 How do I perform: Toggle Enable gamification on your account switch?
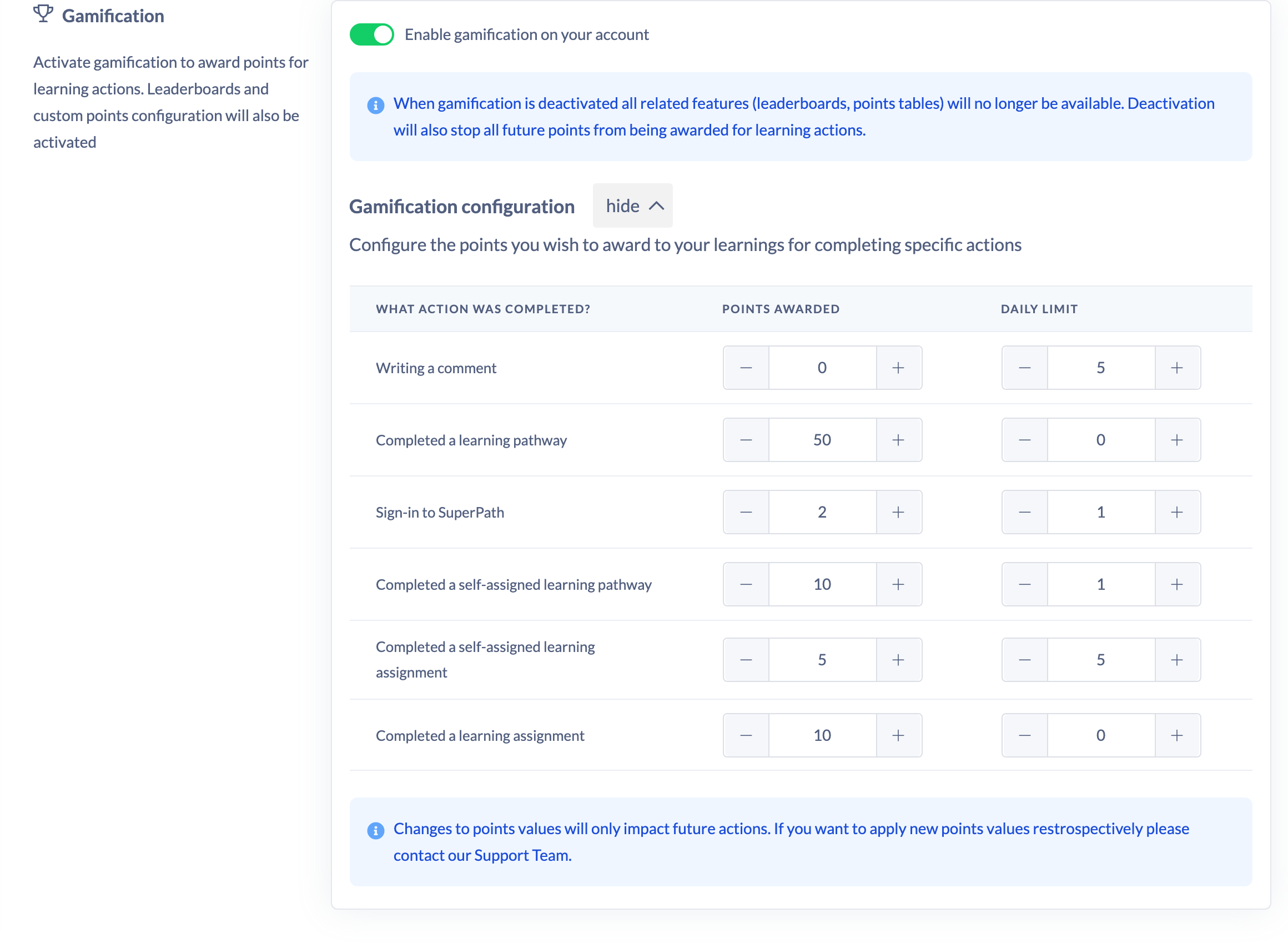coord(371,34)
